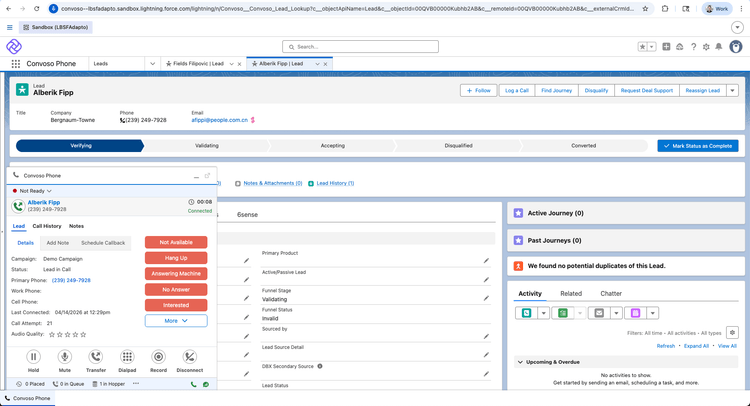This screenshot has height=406, width=750.
Task: Select the Accepting stage in path
Action: click(x=332, y=146)
